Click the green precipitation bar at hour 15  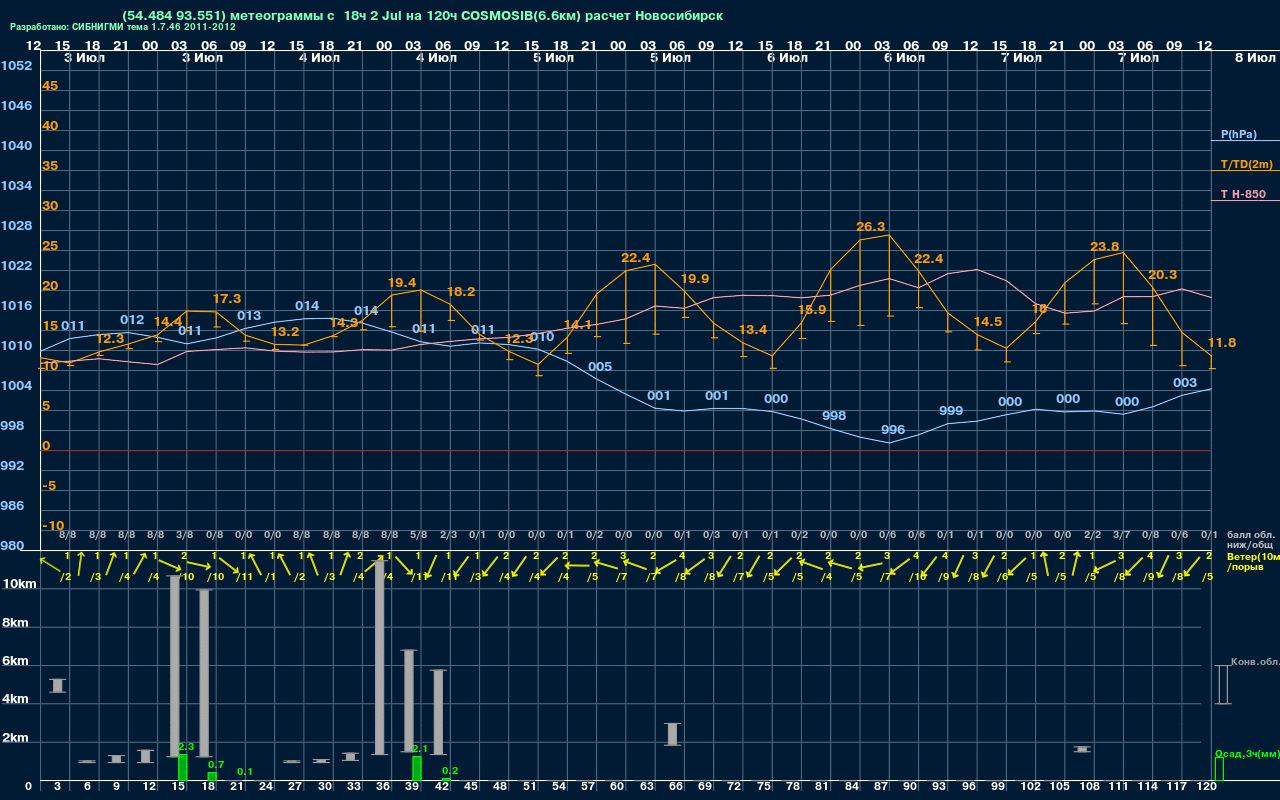tap(182, 767)
